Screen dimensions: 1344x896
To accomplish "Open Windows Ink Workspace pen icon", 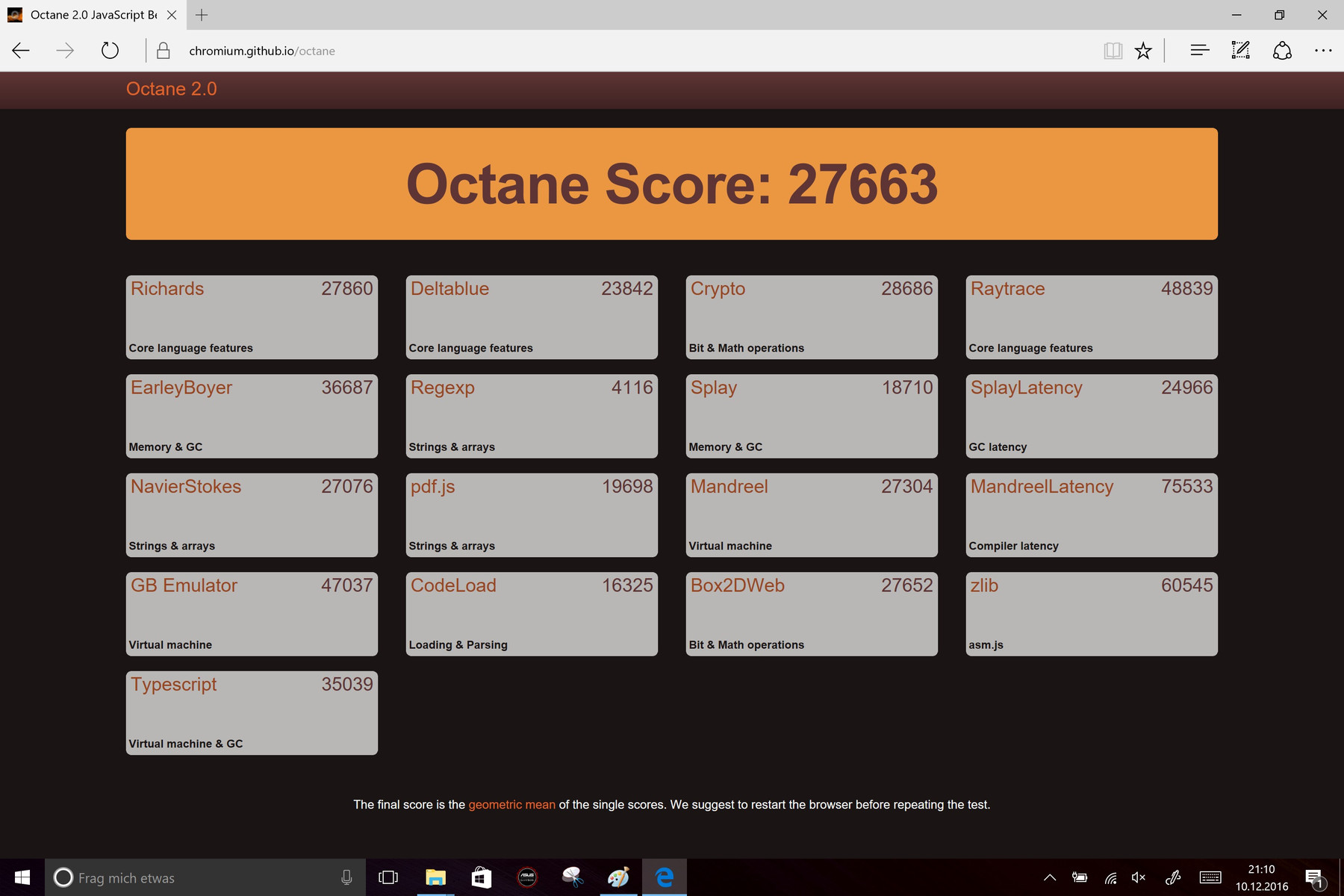I will click(x=1173, y=877).
